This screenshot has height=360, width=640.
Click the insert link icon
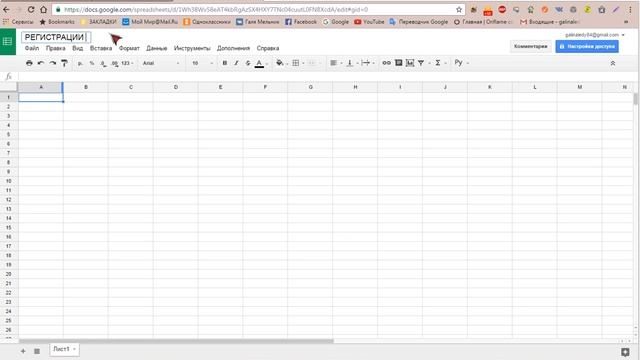click(387, 63)
